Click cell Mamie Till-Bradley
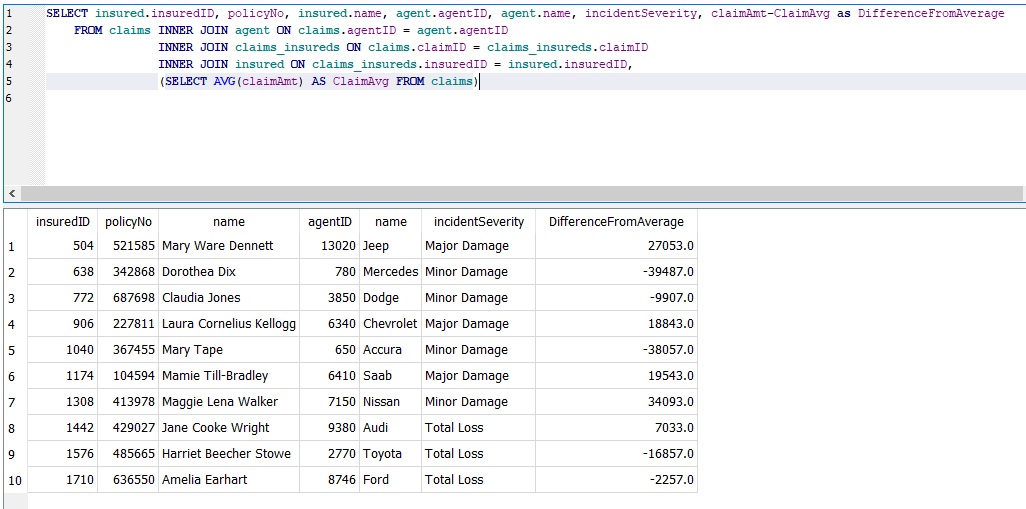 [229, 376]
